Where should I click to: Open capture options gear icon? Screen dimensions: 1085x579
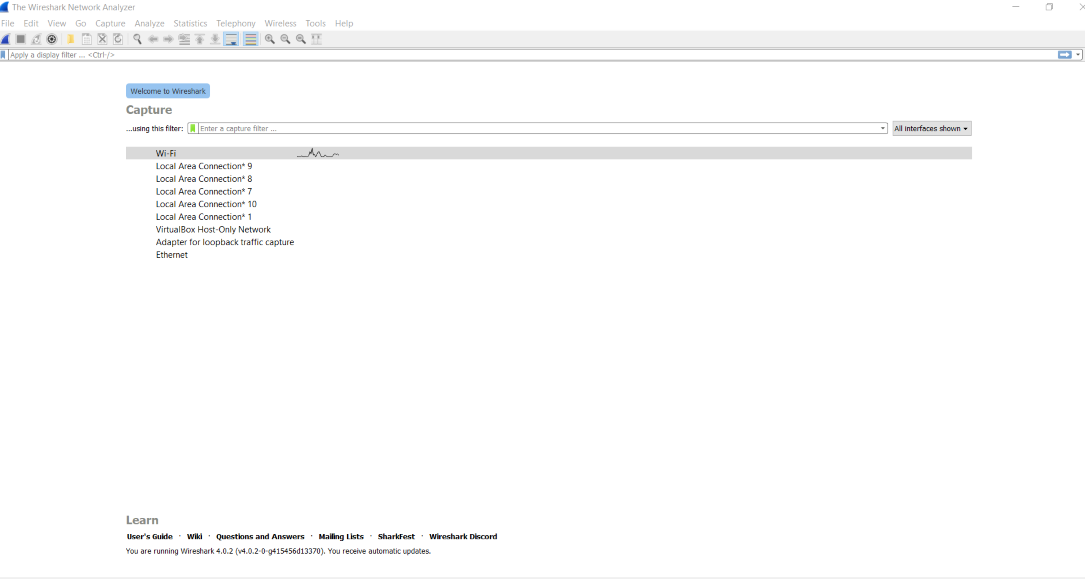point(52,39)
